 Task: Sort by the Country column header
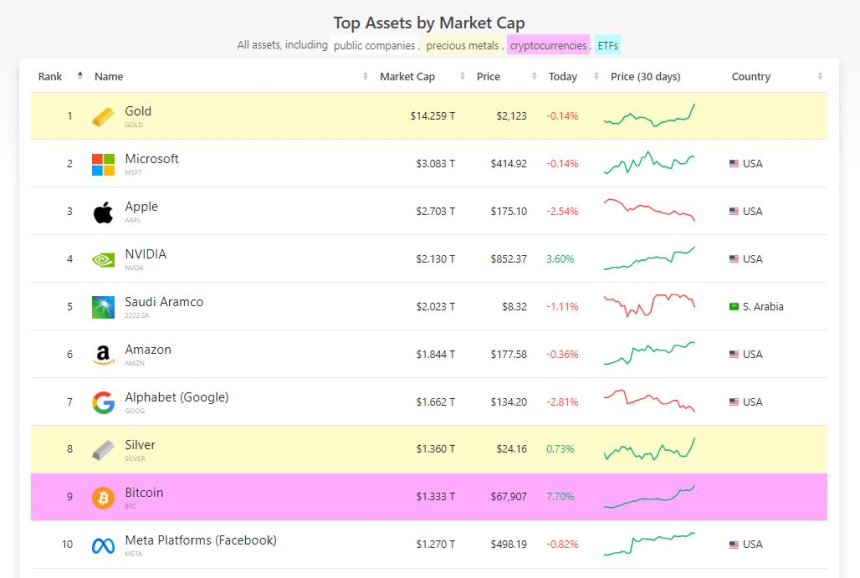751,77
